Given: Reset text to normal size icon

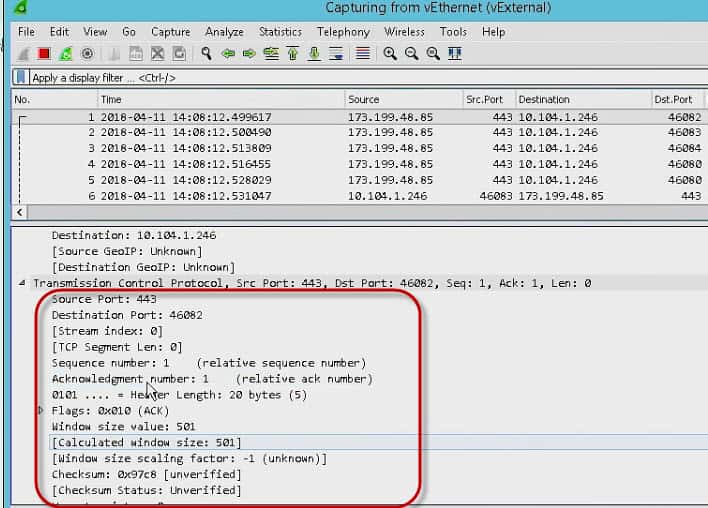Looking at the screenshot, I should [433, 54].
